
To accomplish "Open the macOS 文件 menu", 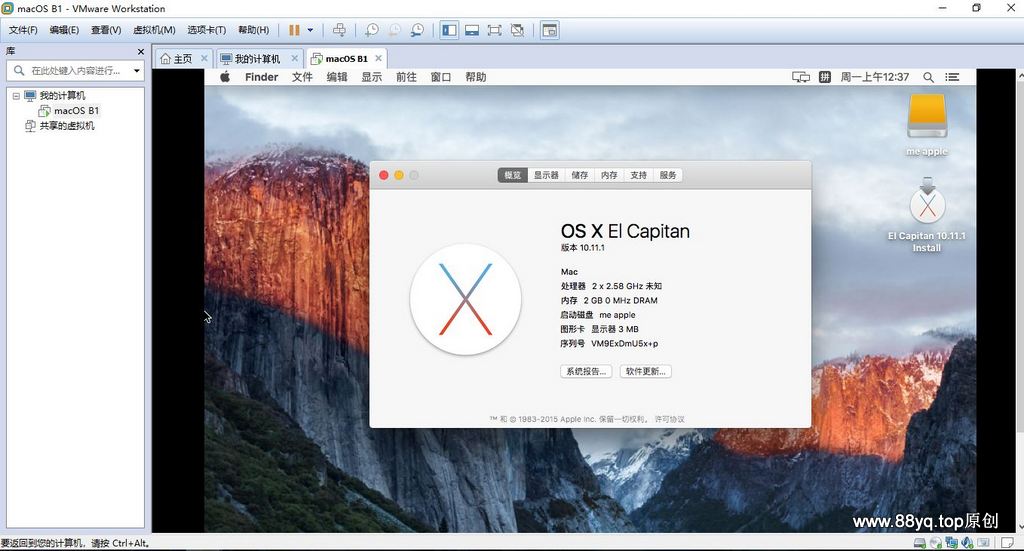I will click(302, 77).
